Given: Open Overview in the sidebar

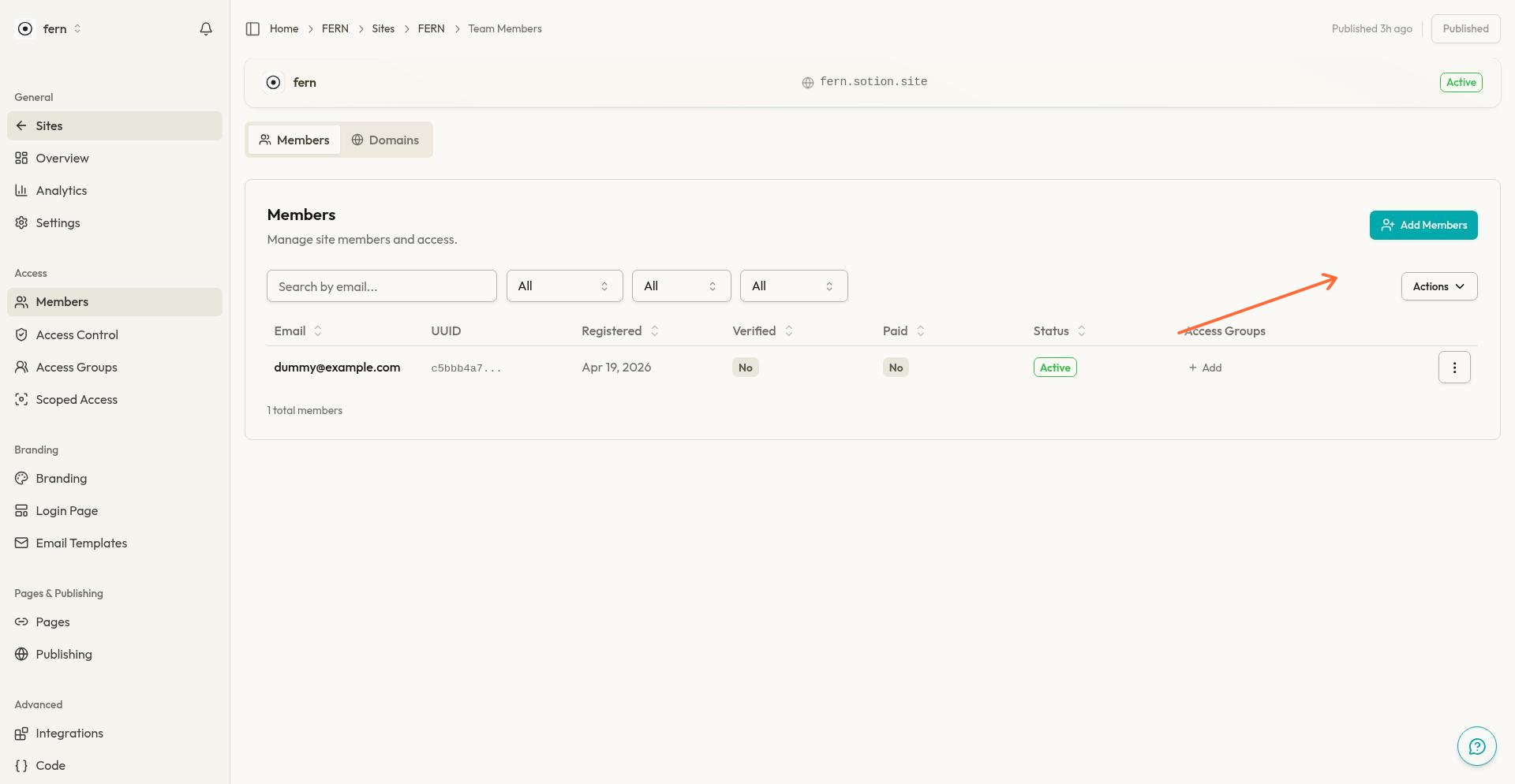Looking at the screenshot, I should coord(114,158).
